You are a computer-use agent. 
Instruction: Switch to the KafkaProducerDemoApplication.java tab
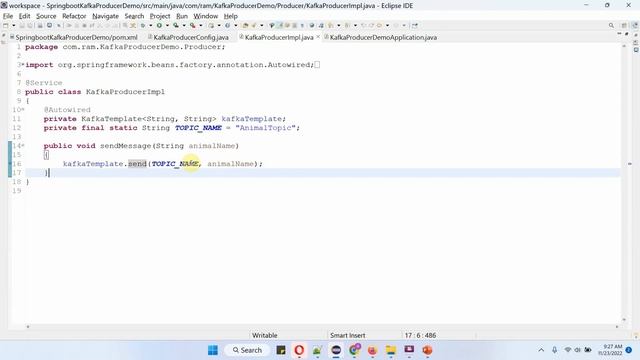tap(380, 37)
